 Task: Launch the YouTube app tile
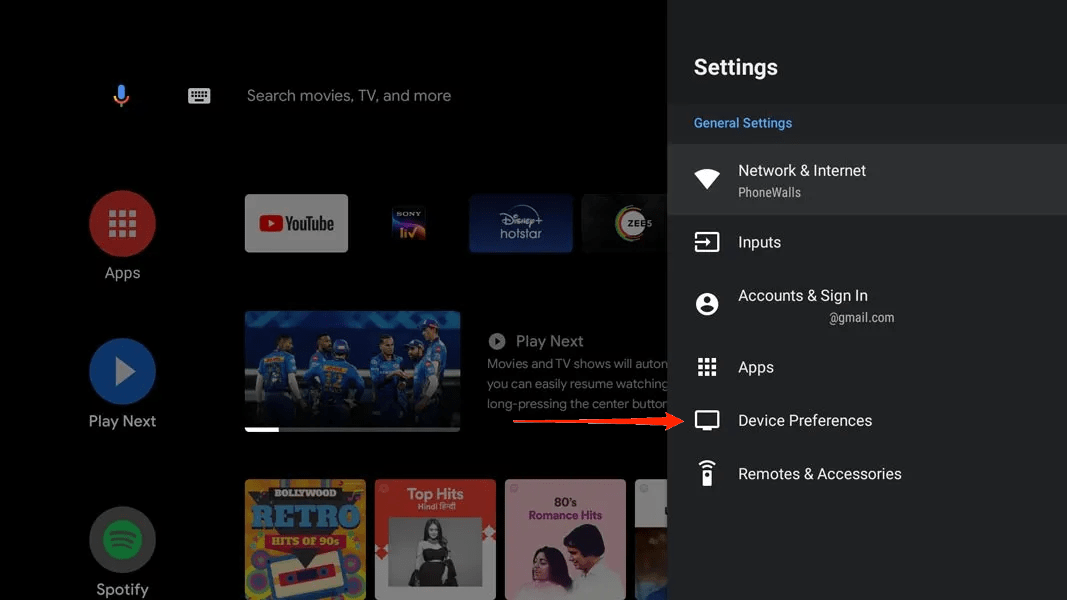(296, 223)
